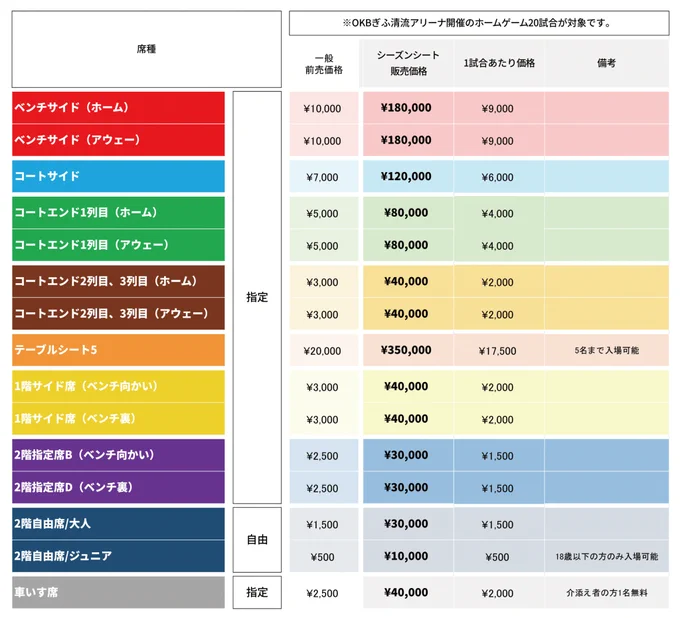Click ¥180,000 in the ベンチサイド（アウェー） row
This screenshot has width=680, height=618.
406,140
